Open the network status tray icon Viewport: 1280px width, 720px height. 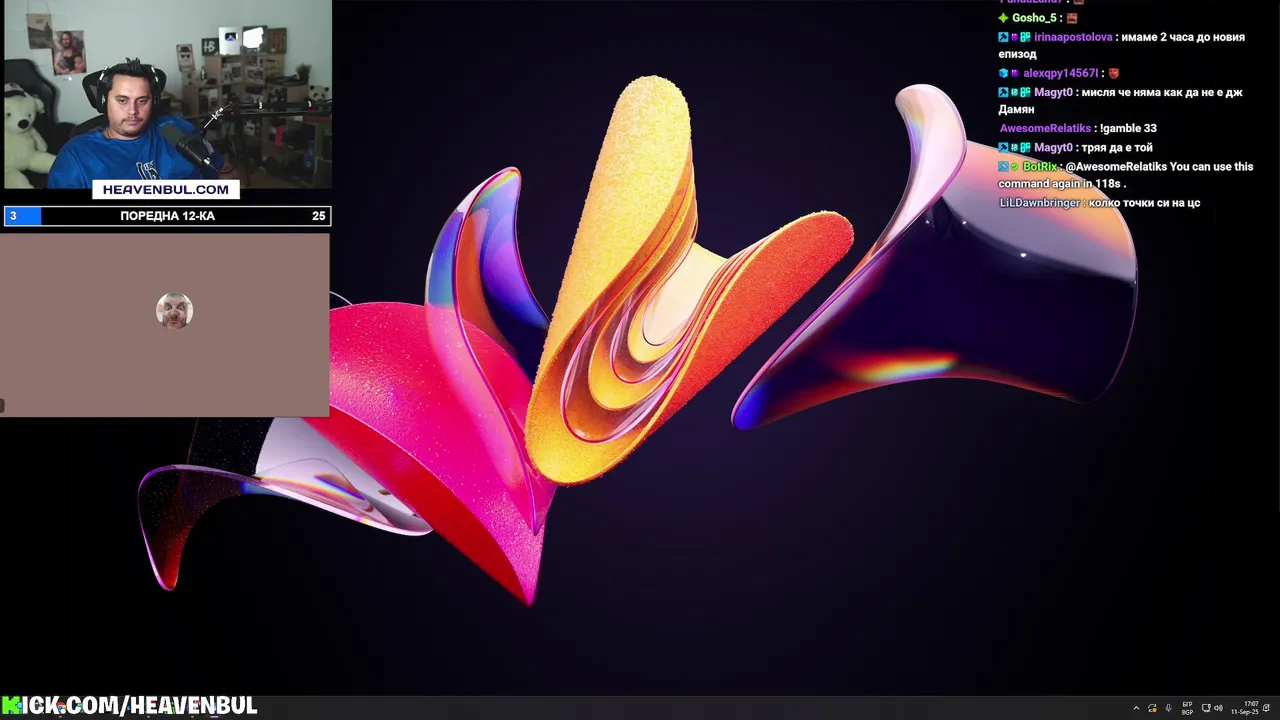[1206, 708]
